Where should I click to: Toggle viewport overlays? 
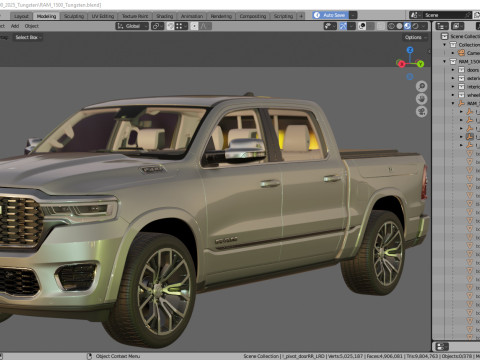pyautogui.click(x=362, y=26)
